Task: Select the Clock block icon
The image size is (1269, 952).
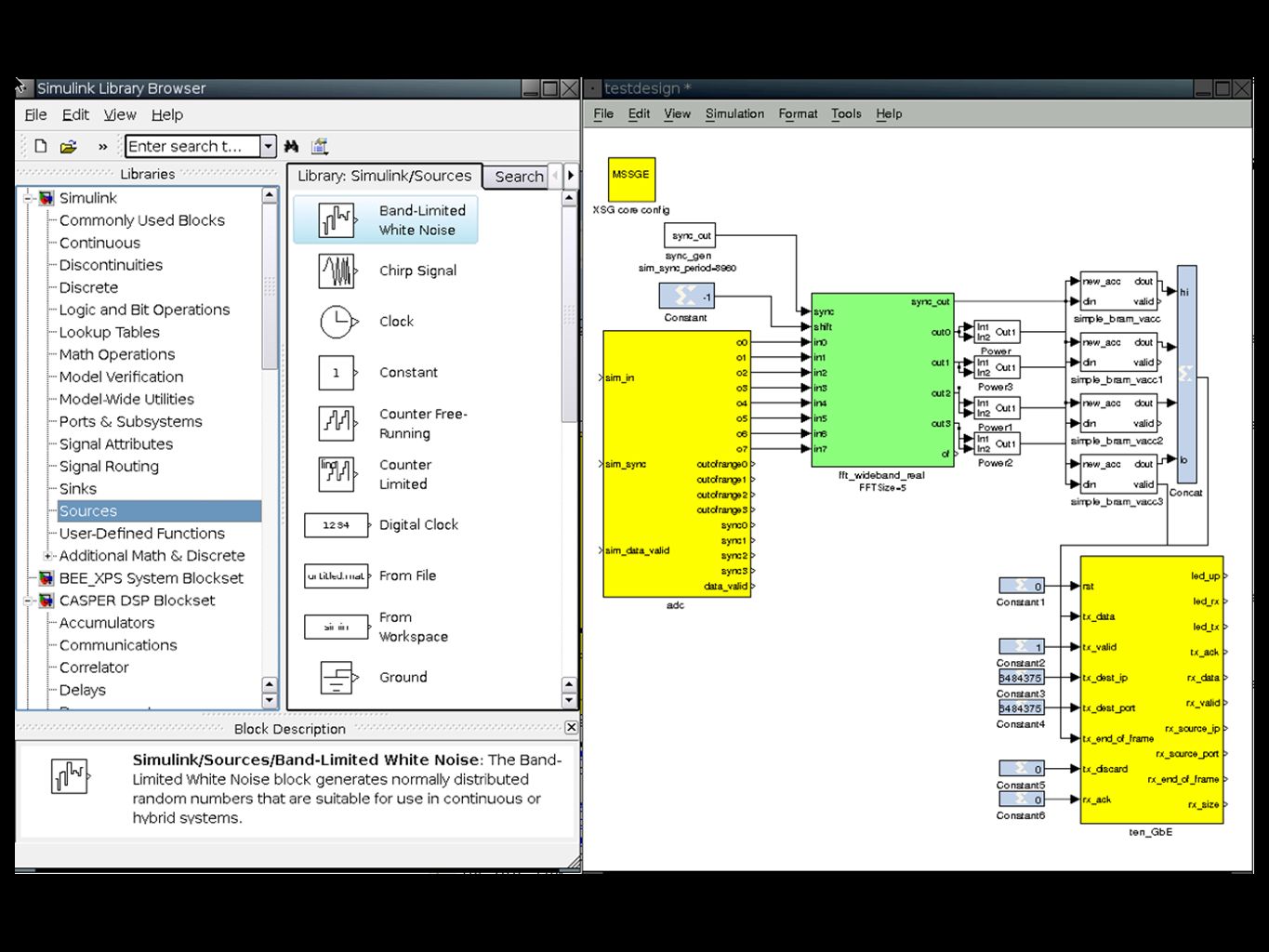Action: [x=337, y=322]
